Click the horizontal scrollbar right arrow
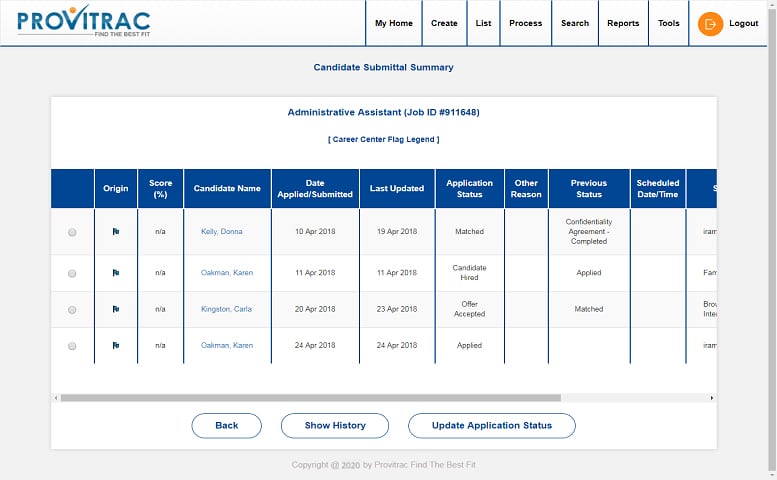The image size is (777, 480). pos(712,398)
